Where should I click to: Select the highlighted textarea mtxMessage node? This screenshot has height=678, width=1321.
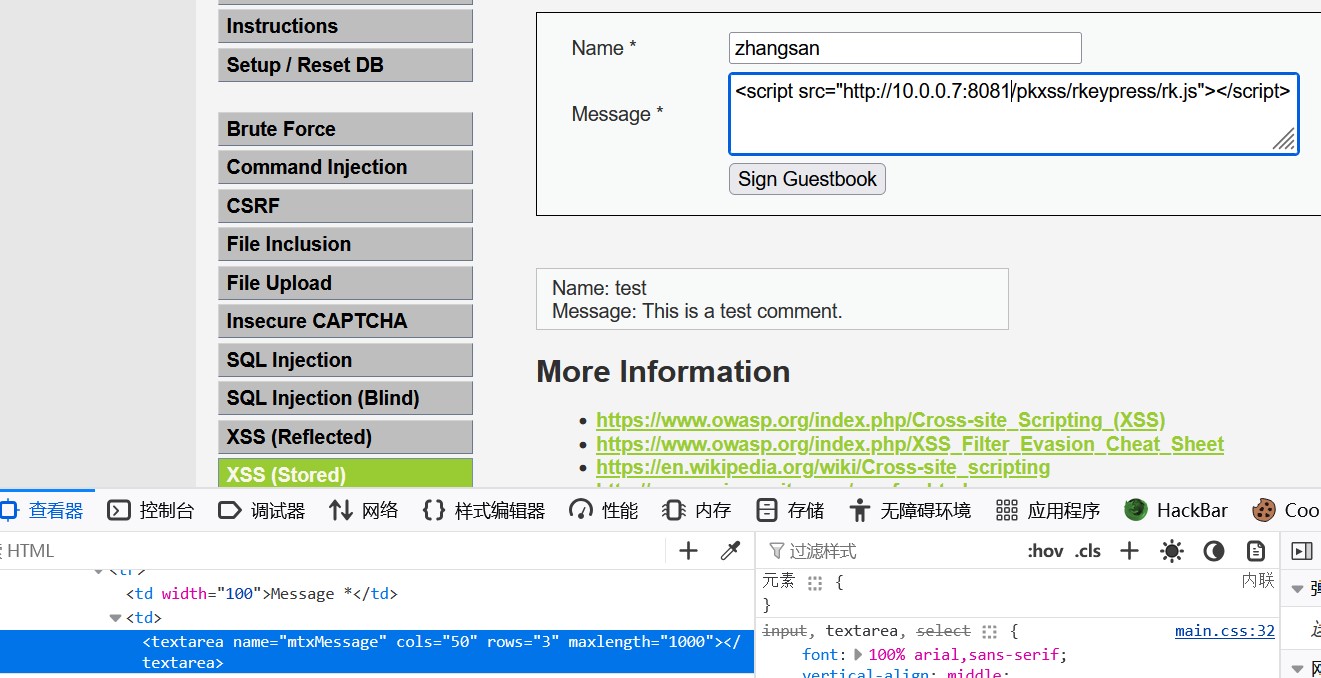tap(377, 651)
